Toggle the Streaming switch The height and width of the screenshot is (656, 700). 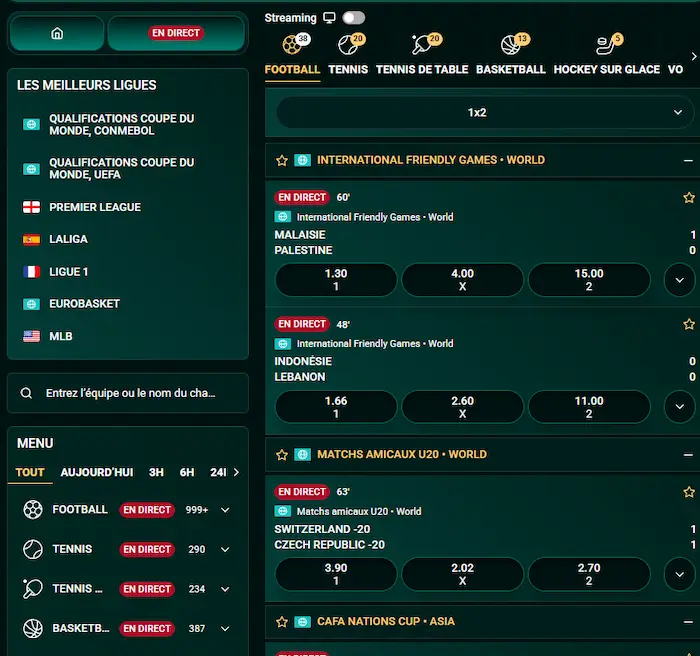click(353, 18)
